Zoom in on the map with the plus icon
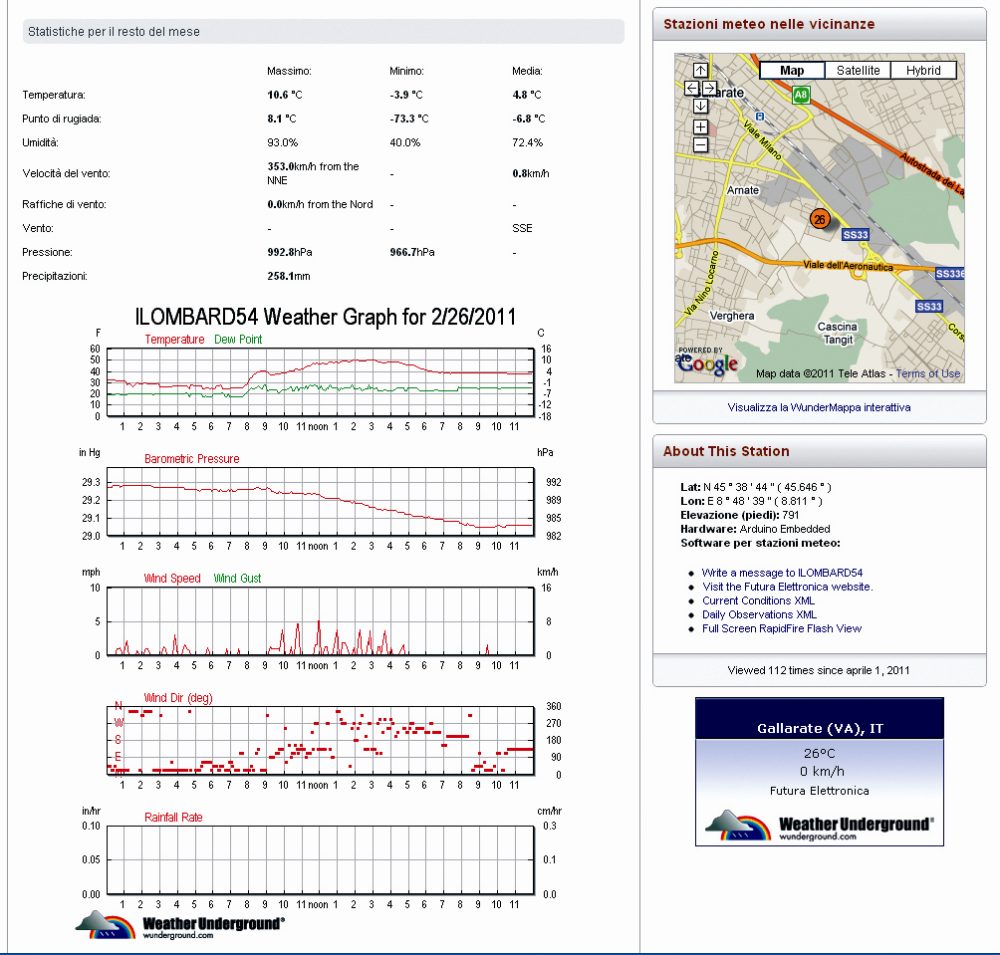Screen dimensions: 1000x955 [x=699, y=127]
